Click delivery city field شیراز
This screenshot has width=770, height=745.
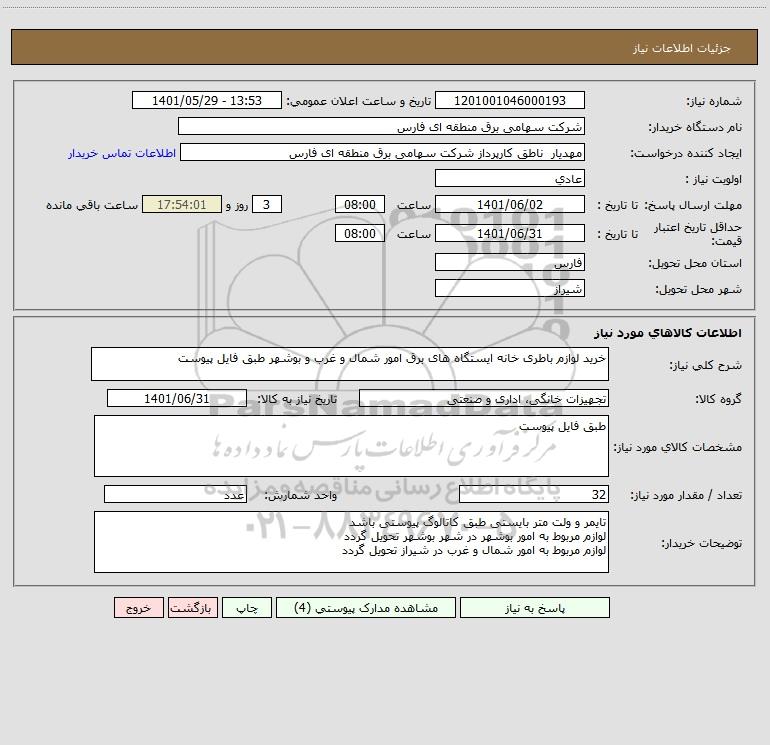(x=510, y=288)
